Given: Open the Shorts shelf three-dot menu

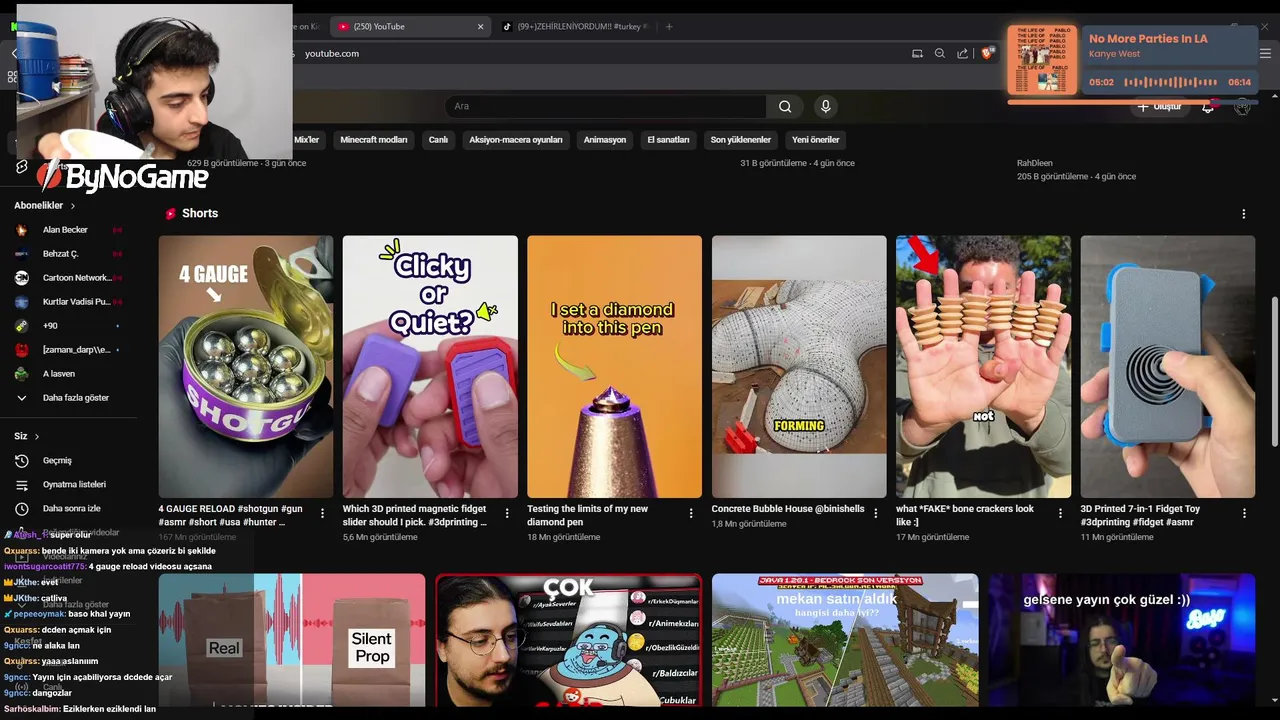Looking at the screenshot, I should click(x=1244, y=214).
